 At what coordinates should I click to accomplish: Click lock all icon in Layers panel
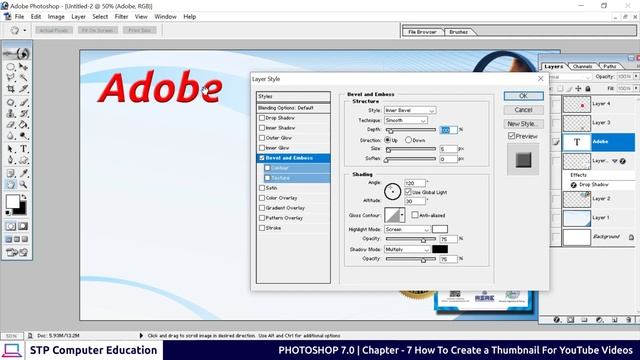point(588,89)
